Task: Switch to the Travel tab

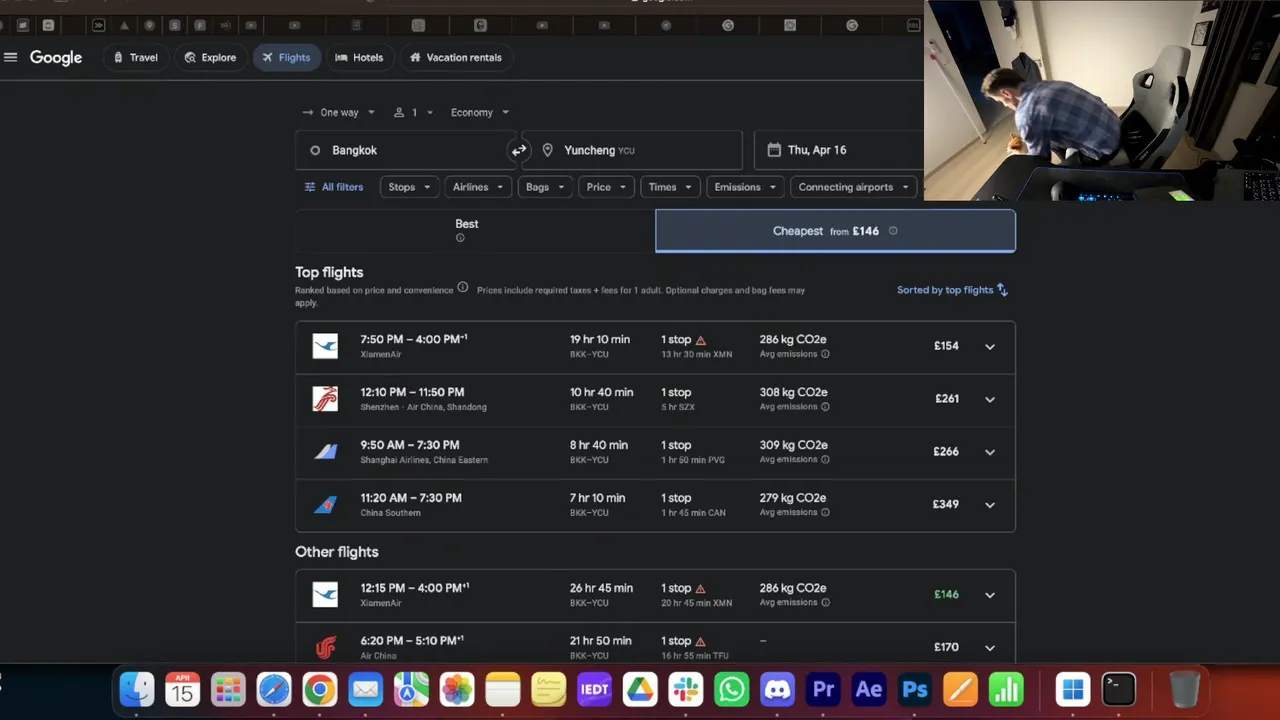Action: tap(135, 57)
